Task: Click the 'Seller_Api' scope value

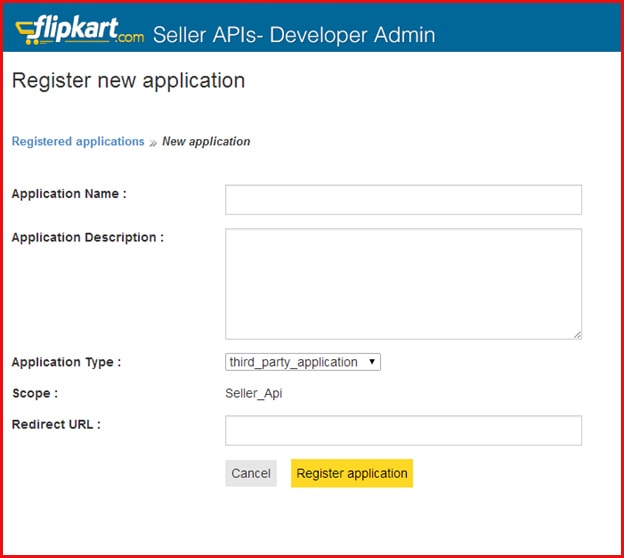Action: point(254,393)
